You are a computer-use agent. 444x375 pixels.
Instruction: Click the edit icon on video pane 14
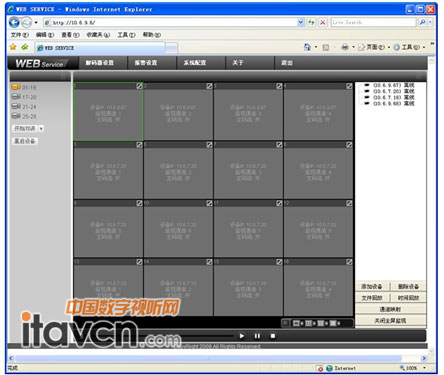pos(209,262)
